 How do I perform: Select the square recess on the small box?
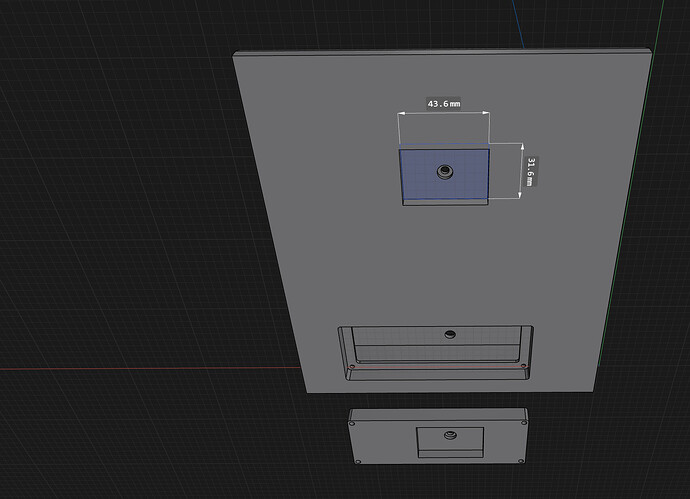tap(450, 442)
